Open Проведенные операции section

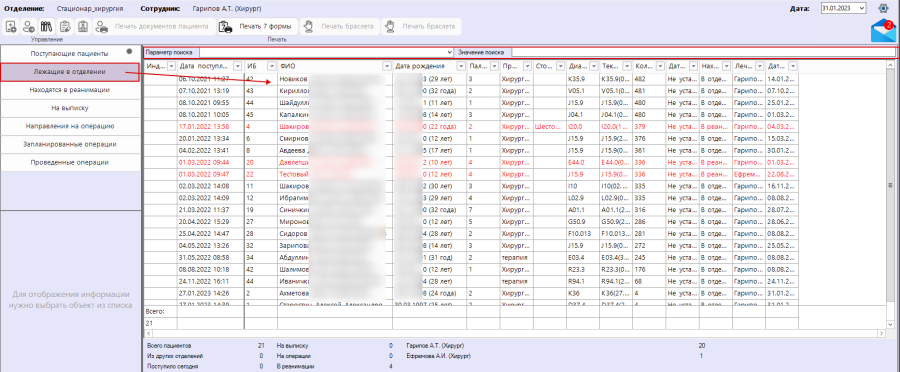70,162
